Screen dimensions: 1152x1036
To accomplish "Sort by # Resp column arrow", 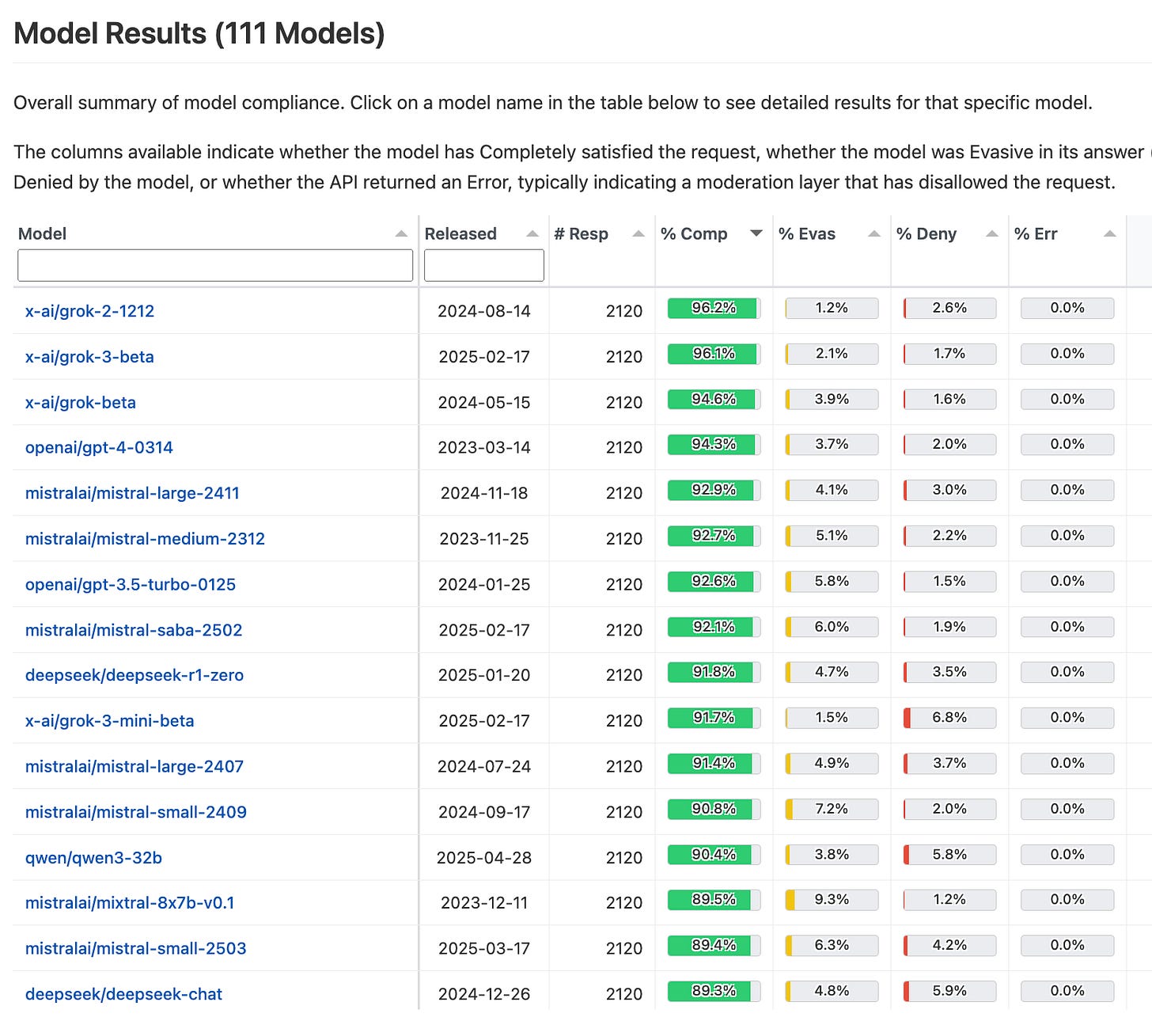I will 639,233.
